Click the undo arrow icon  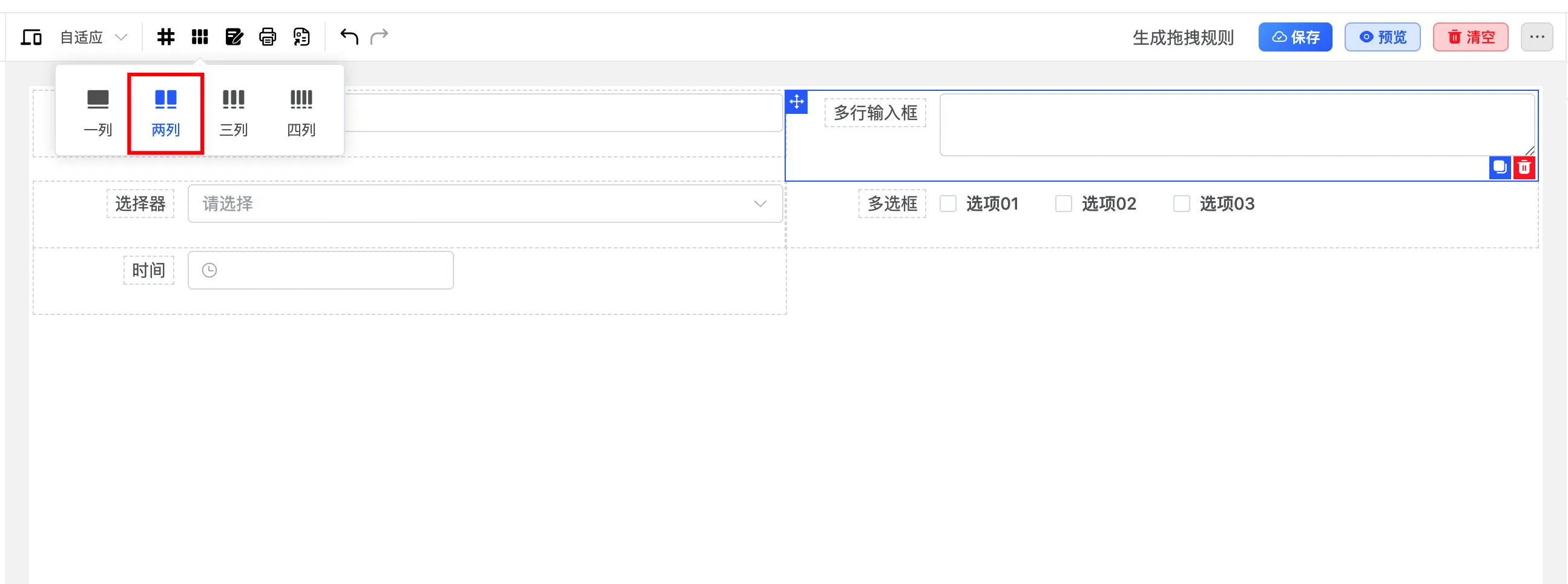(348, 36)
